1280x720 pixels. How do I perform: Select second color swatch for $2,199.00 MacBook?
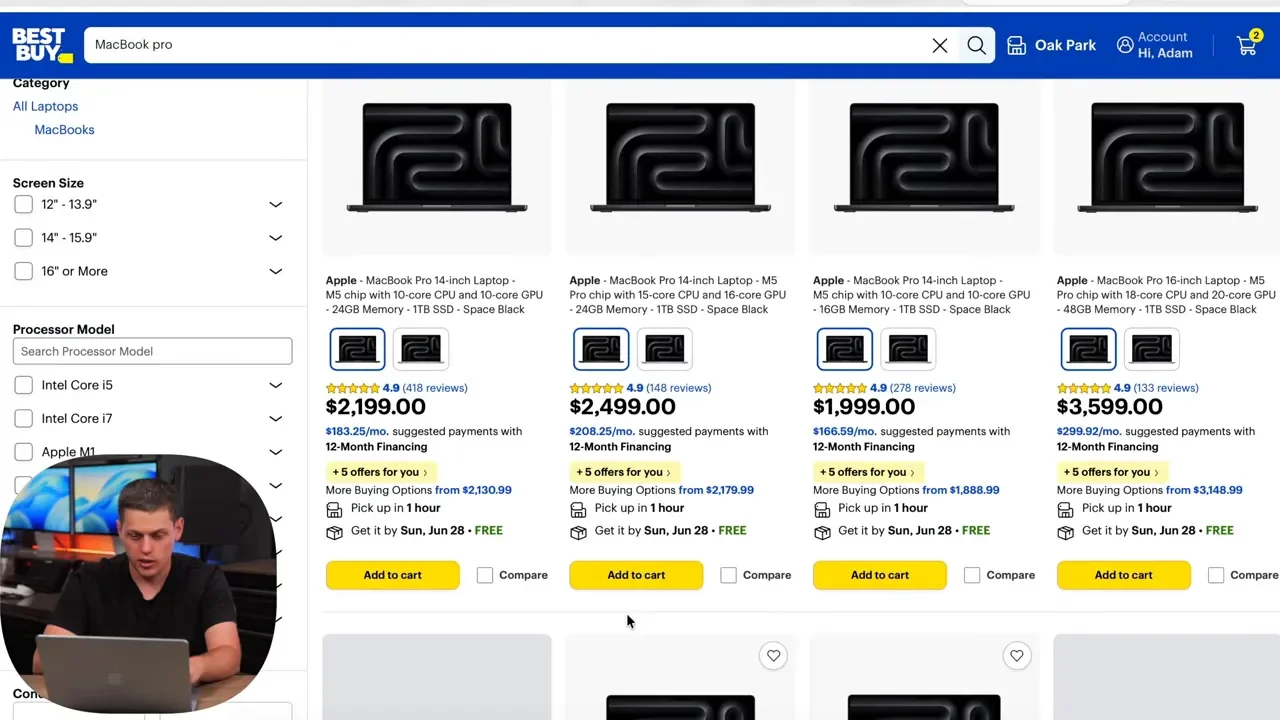pos(421,349)
